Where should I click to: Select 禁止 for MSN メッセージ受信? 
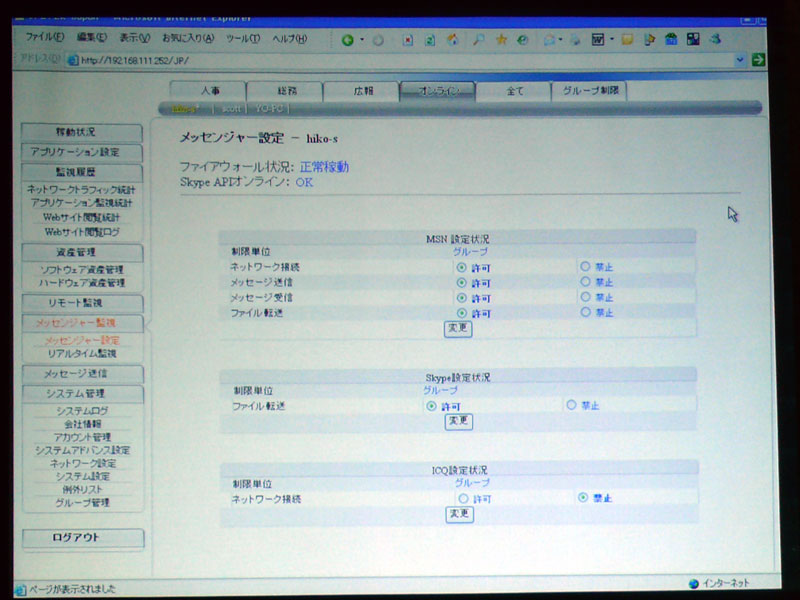click(x=585, y=297)
